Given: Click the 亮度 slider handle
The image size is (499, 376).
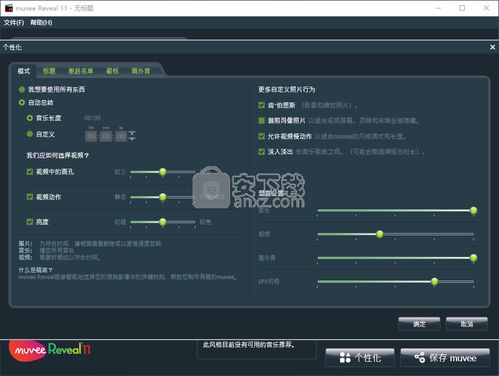Looking at the screenshot, I should [x=163, y=222].
